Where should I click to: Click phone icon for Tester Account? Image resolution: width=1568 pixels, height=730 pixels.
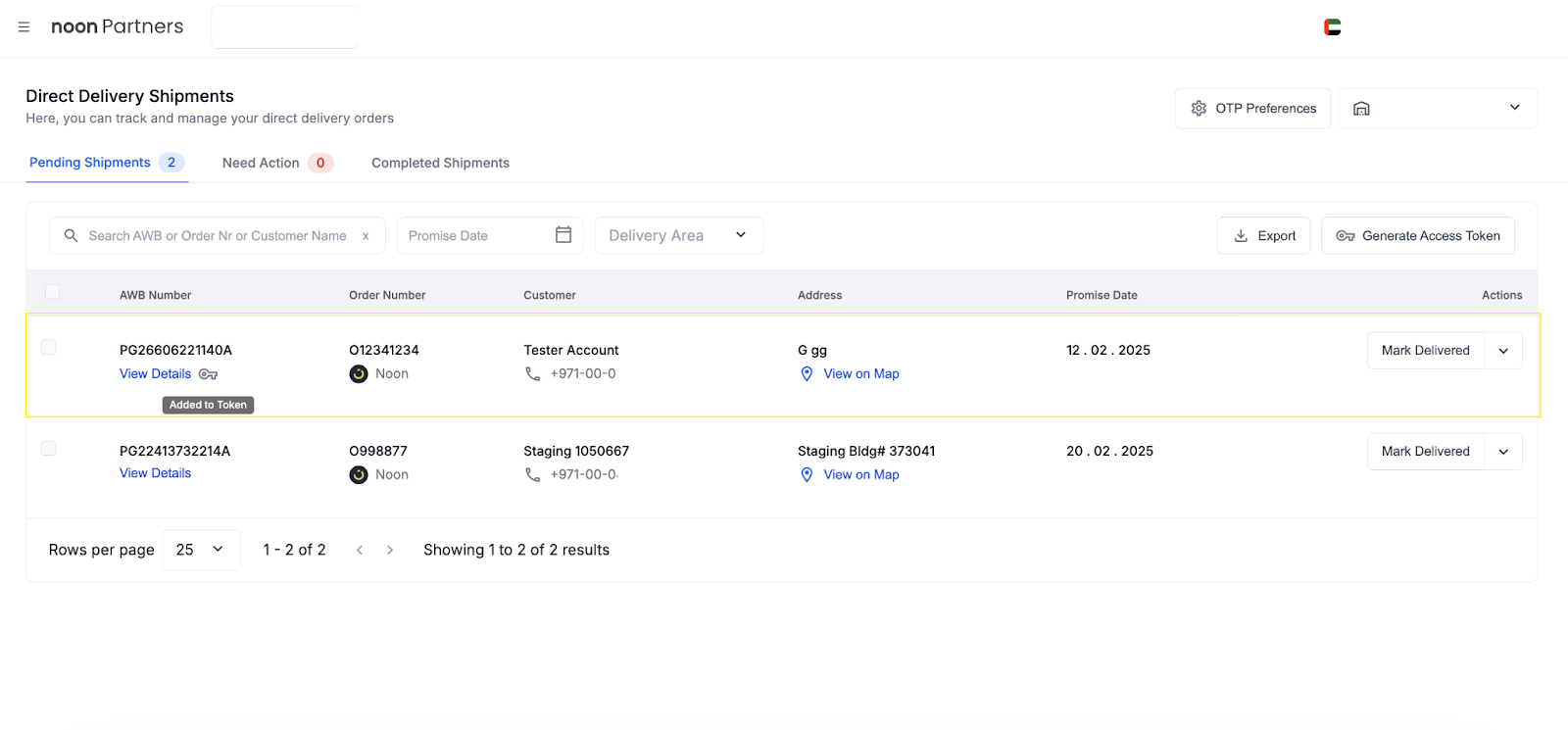pos(532,374)
